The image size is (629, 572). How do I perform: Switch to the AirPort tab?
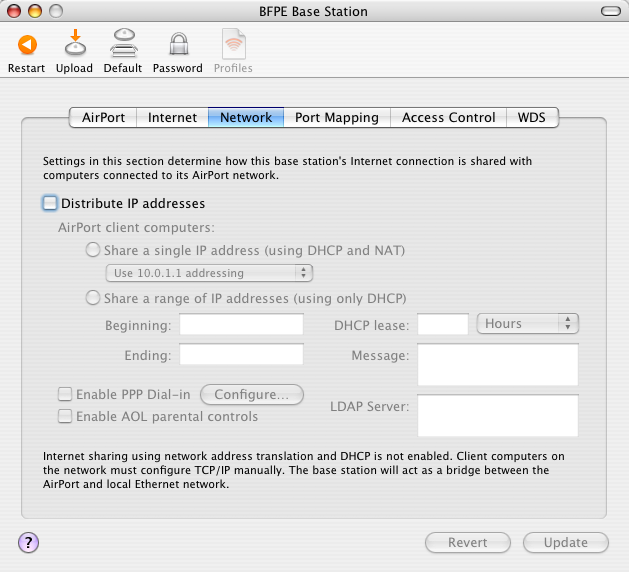[103, 118]
